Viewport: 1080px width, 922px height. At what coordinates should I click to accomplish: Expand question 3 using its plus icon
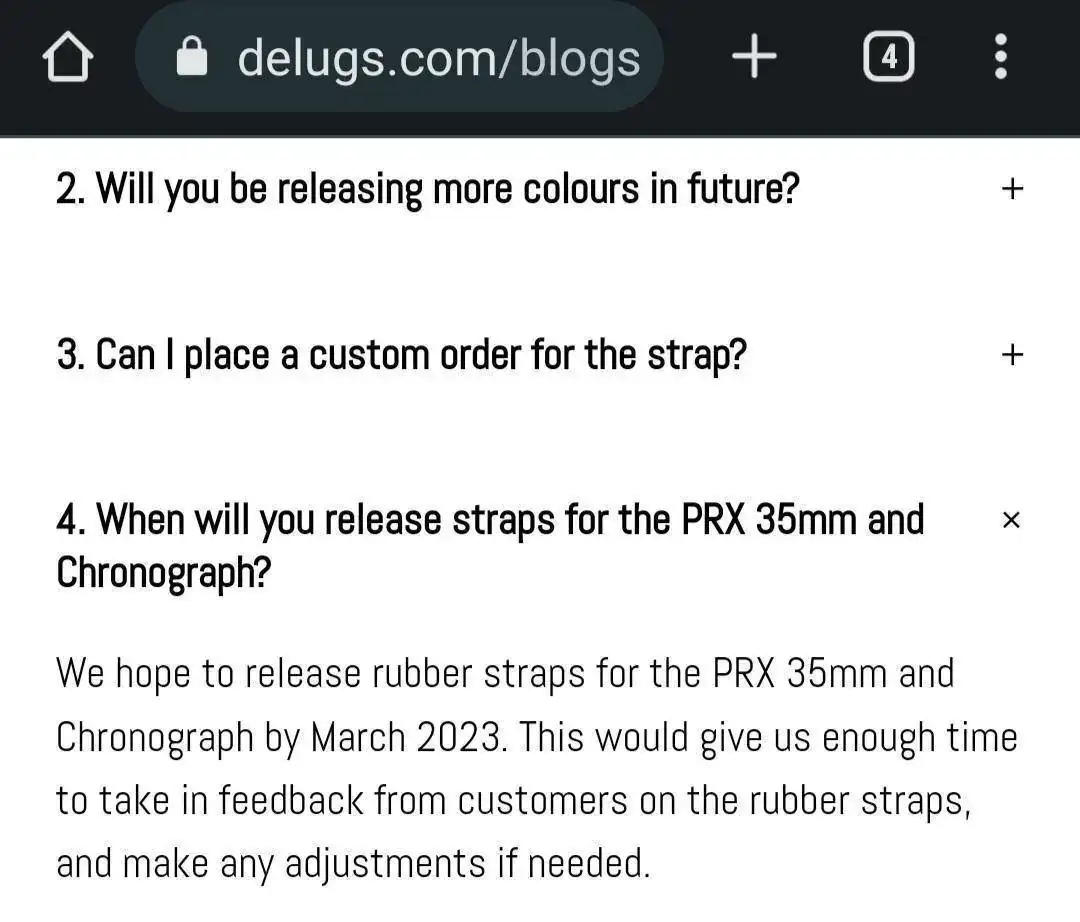pyautogui.click(x=1012, y=354)
